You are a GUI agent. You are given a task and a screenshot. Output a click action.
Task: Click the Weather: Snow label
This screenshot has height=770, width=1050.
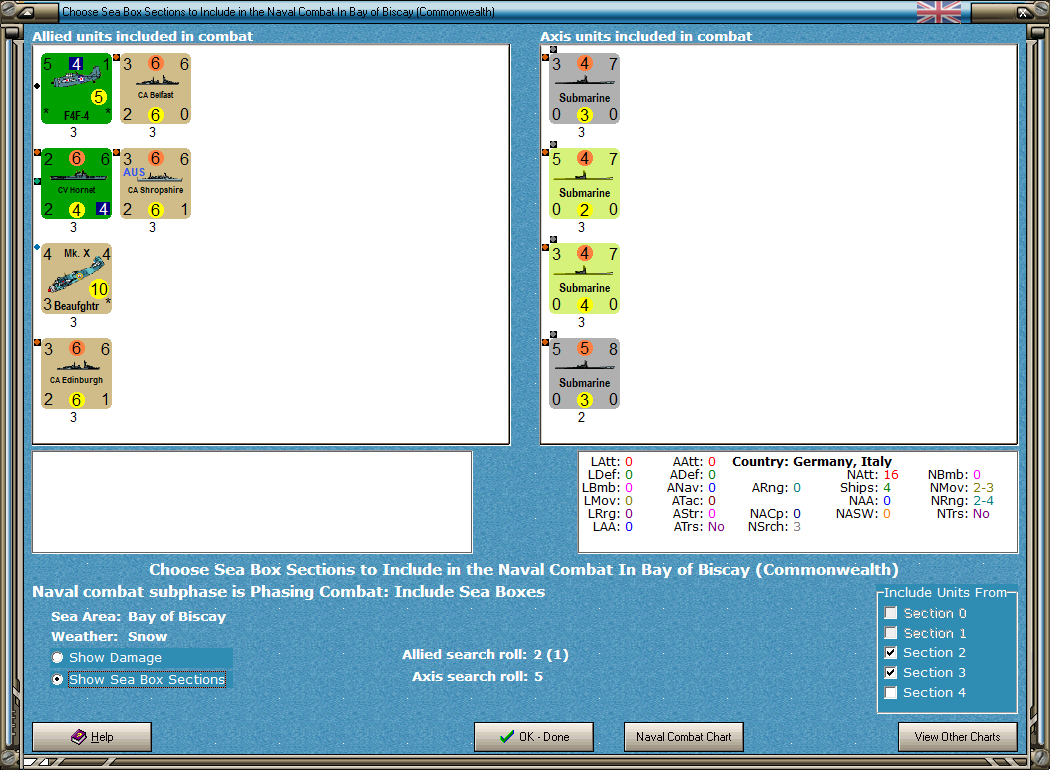pos(109,636)
